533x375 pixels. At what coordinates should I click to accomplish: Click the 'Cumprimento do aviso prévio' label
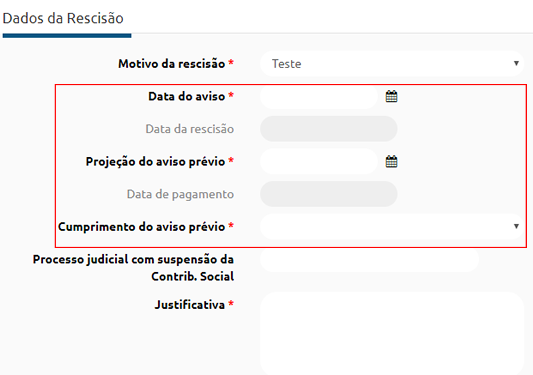point(141,226)
